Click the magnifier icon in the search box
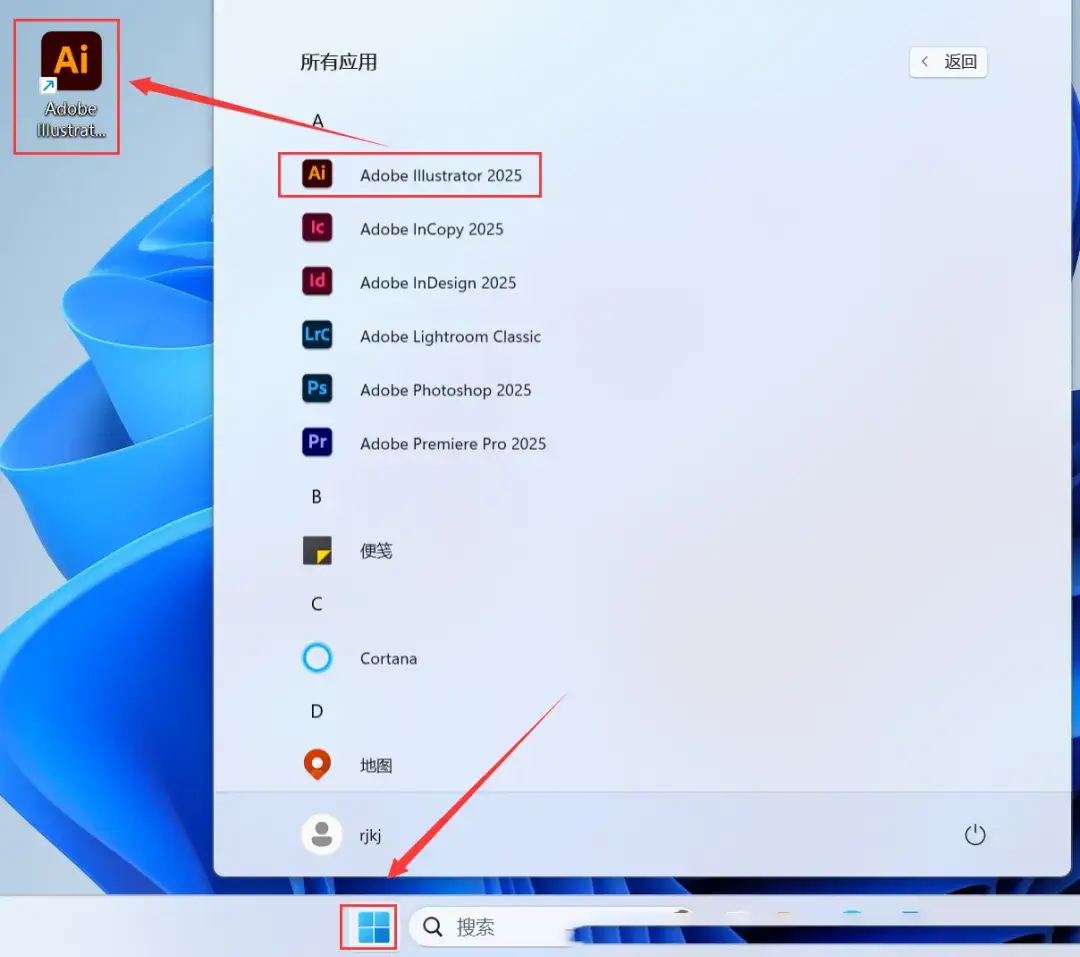This screenshot has height=957, width=1080. pyautogui.click(x=433, y=927)
